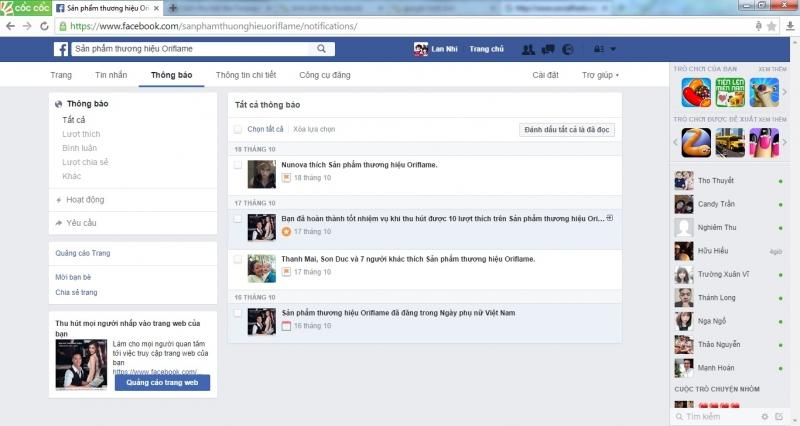Click the Facebook search input field
This screenshot has height=426, width=800.
tap(192, 49)
